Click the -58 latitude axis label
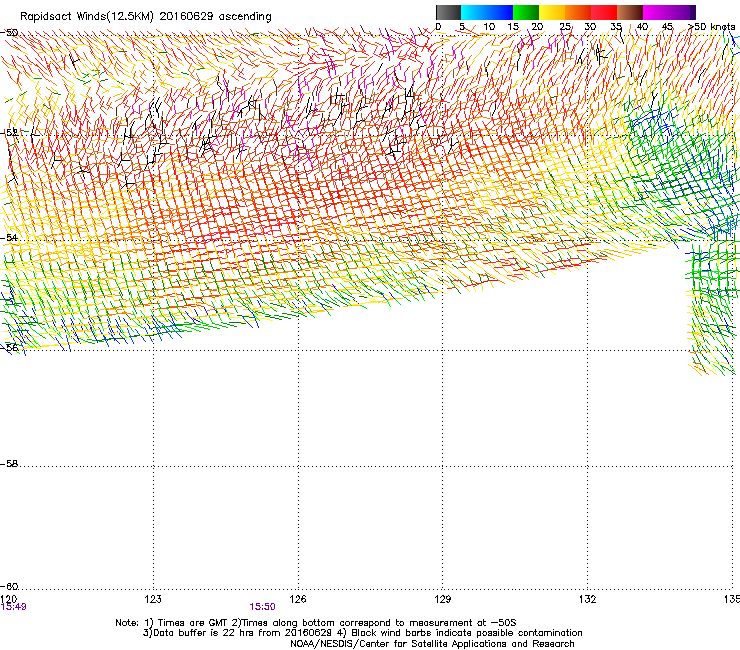 pyautogui.click(x=9, y=464)
